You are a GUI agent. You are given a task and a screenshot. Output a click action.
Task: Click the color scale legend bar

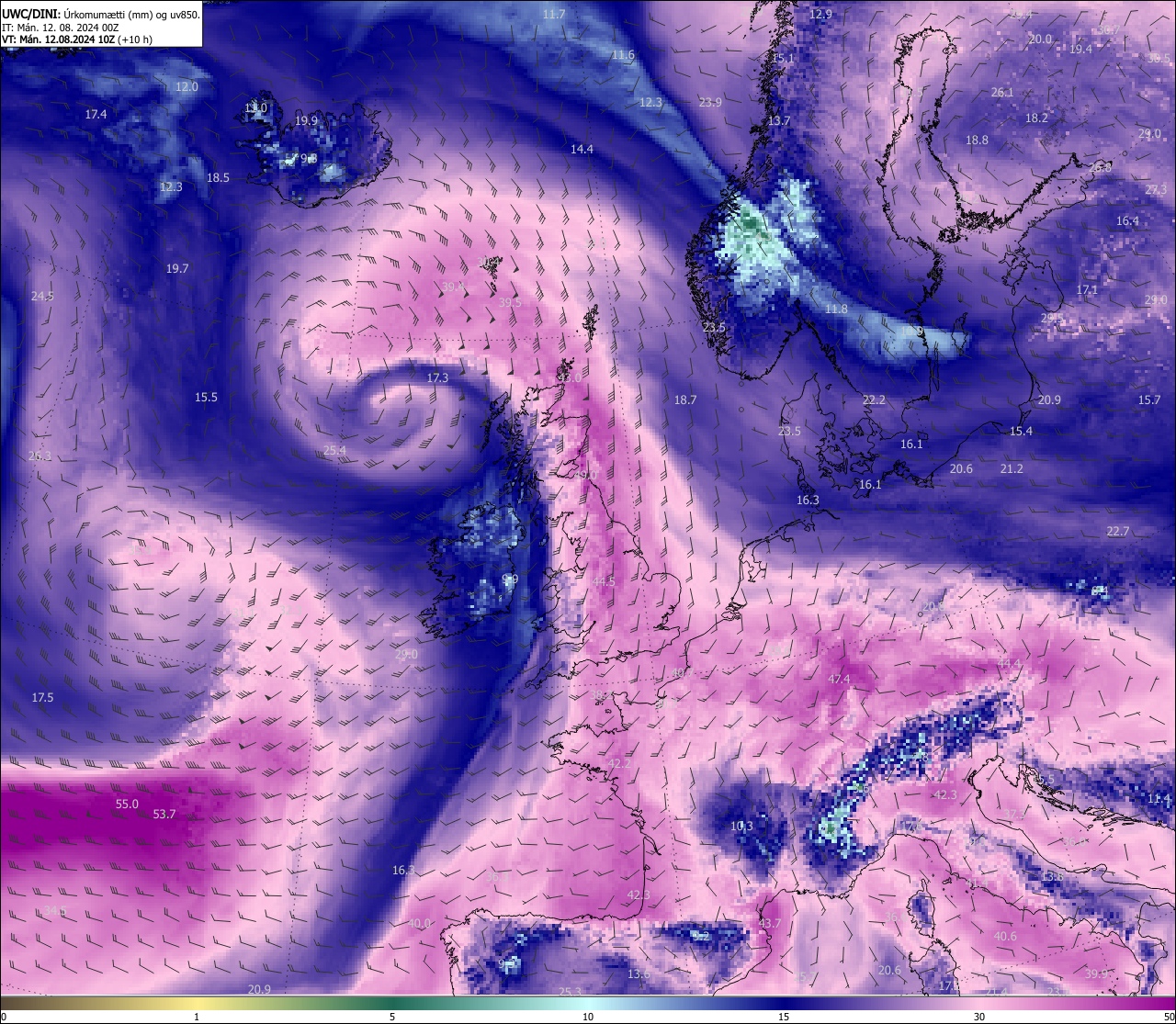coord(588,1004)
